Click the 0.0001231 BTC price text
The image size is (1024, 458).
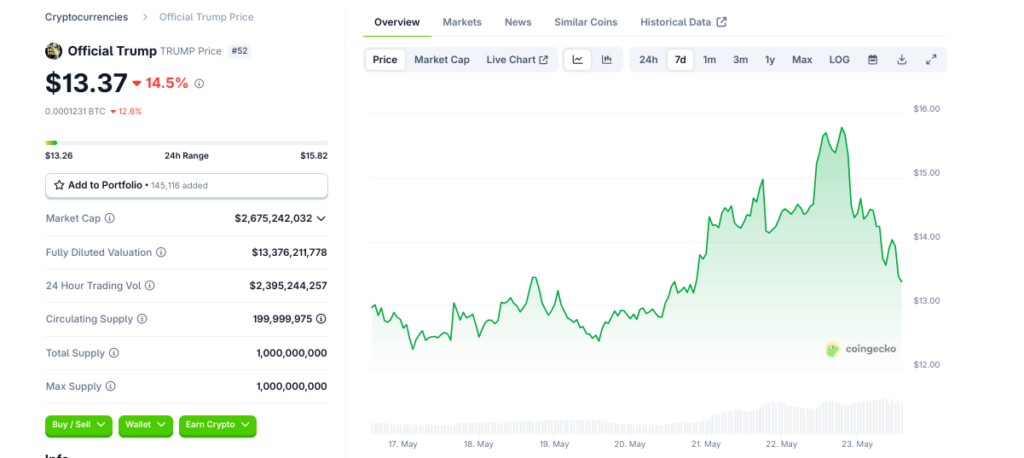pos(75,111)
